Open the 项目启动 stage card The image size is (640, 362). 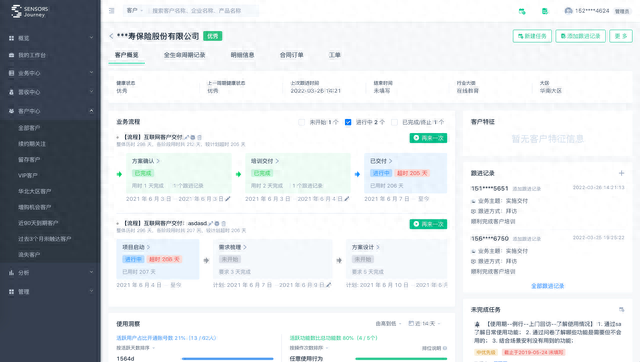coord(158,259)
